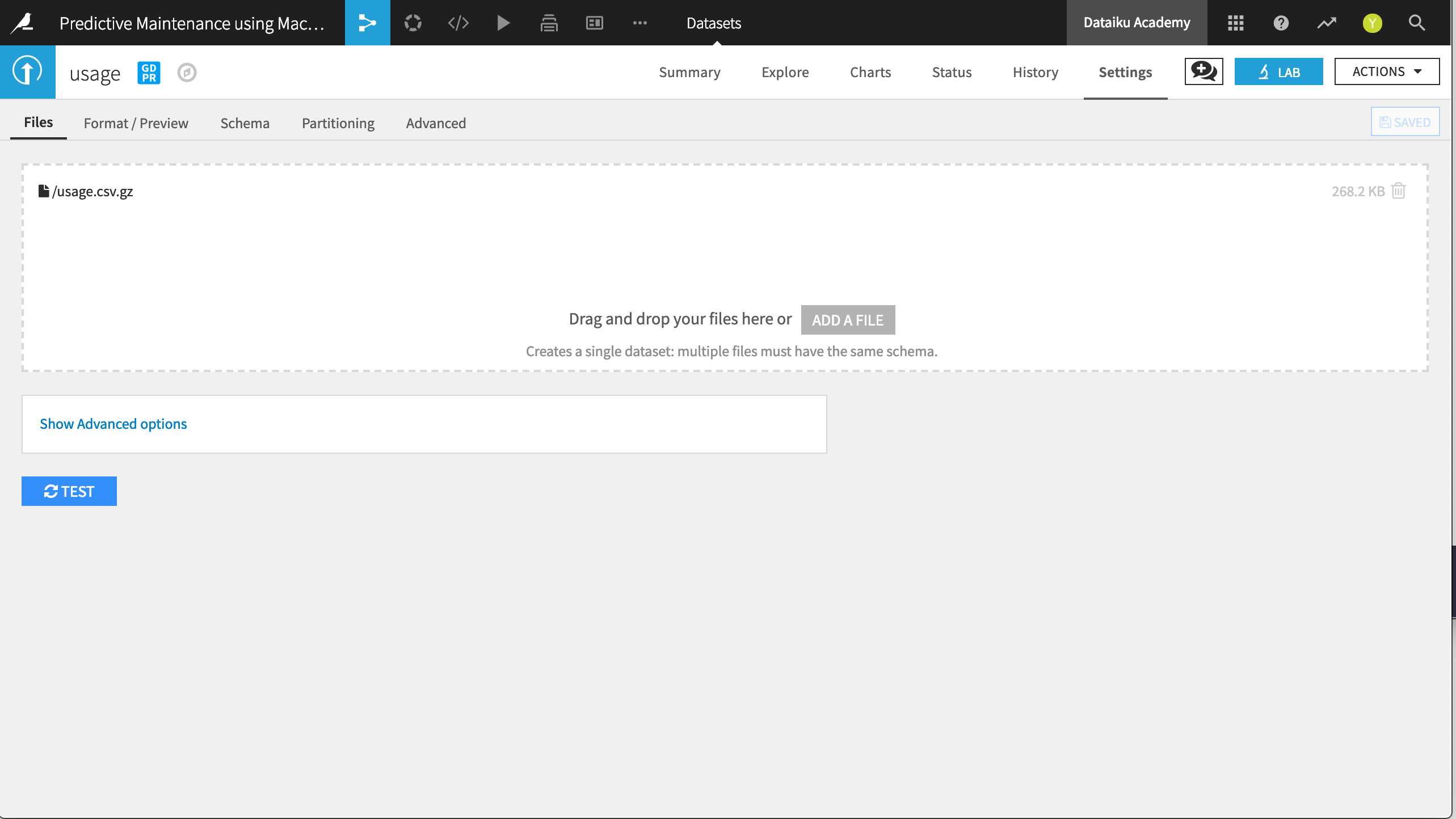
Task: Click the Dataiku home icon
Action: click(x=28, y=23)
